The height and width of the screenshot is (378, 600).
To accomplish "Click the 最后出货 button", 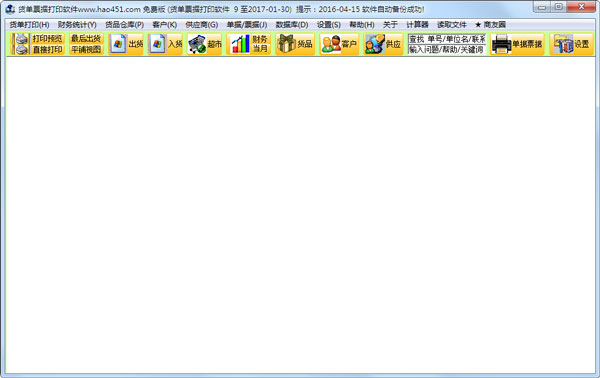I will [x=86, y=39].
